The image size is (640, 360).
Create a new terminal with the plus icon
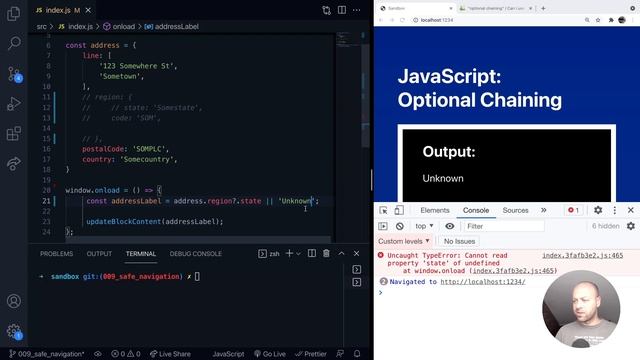click(x=289, y=253)
